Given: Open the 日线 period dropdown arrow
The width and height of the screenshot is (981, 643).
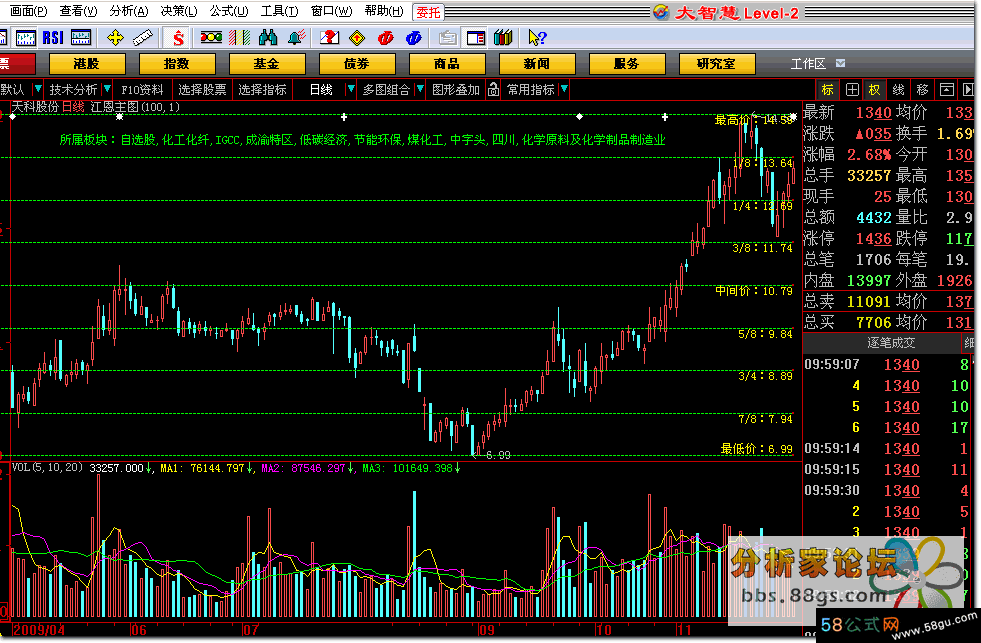Looking at the screenshot, I should click(350, 89).
